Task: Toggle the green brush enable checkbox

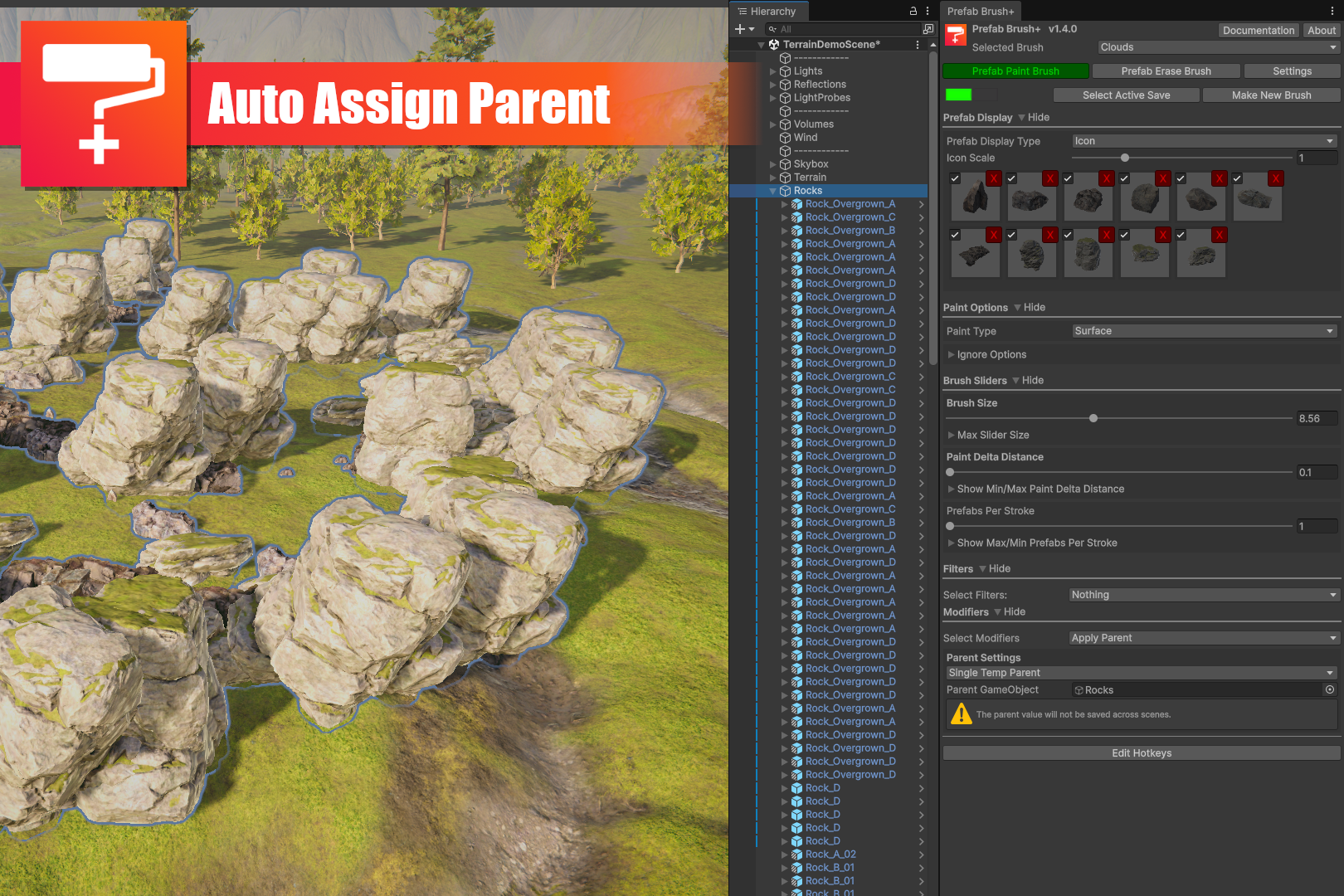Action: pos(959,95)
